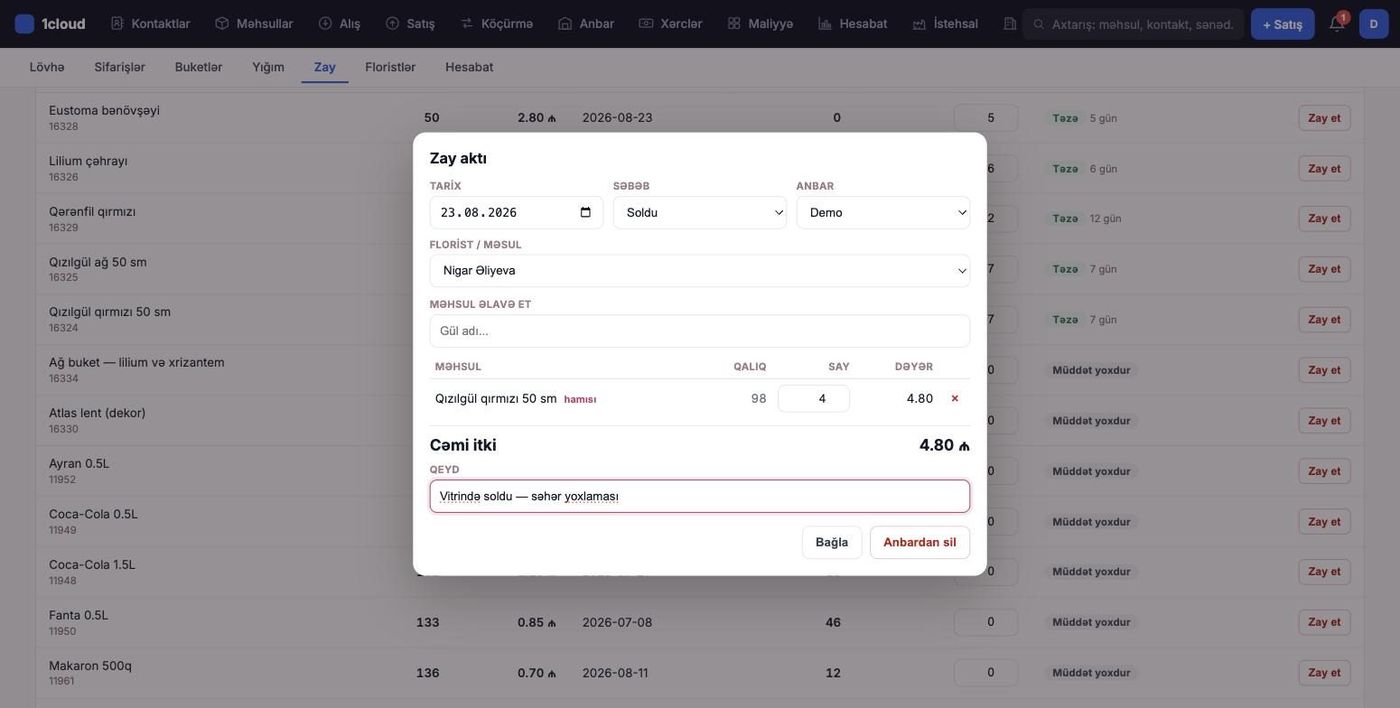Click the Zay et button for Fanta 0.5L
1400x708 pixels.
click(x=1324, y=623)
